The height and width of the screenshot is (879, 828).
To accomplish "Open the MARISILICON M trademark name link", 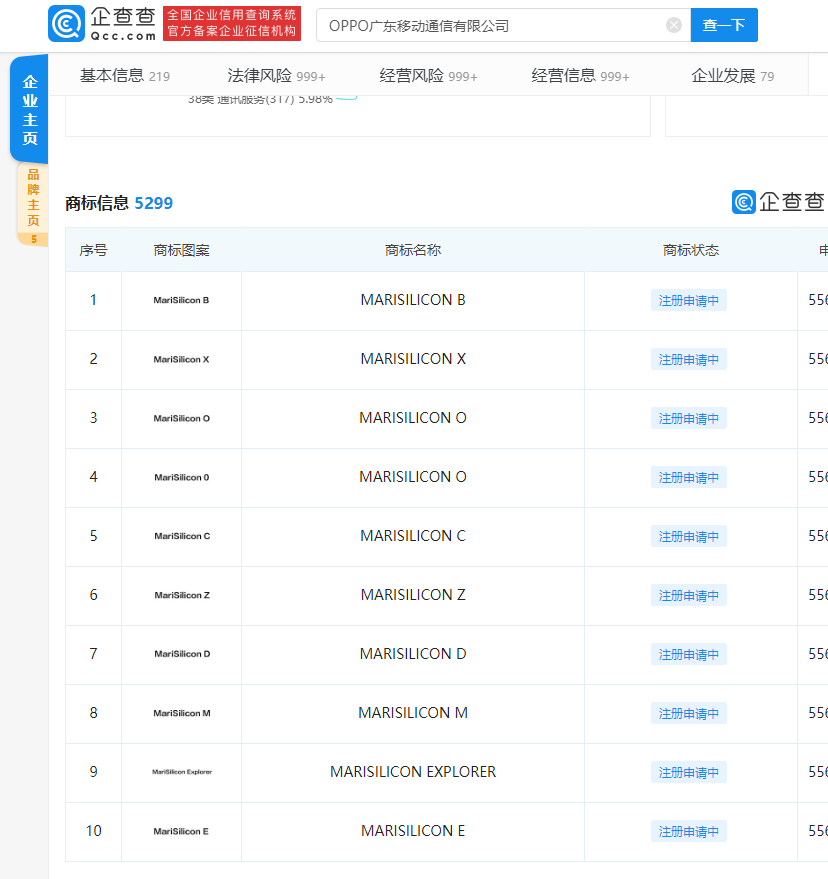I will click(413, 713).
